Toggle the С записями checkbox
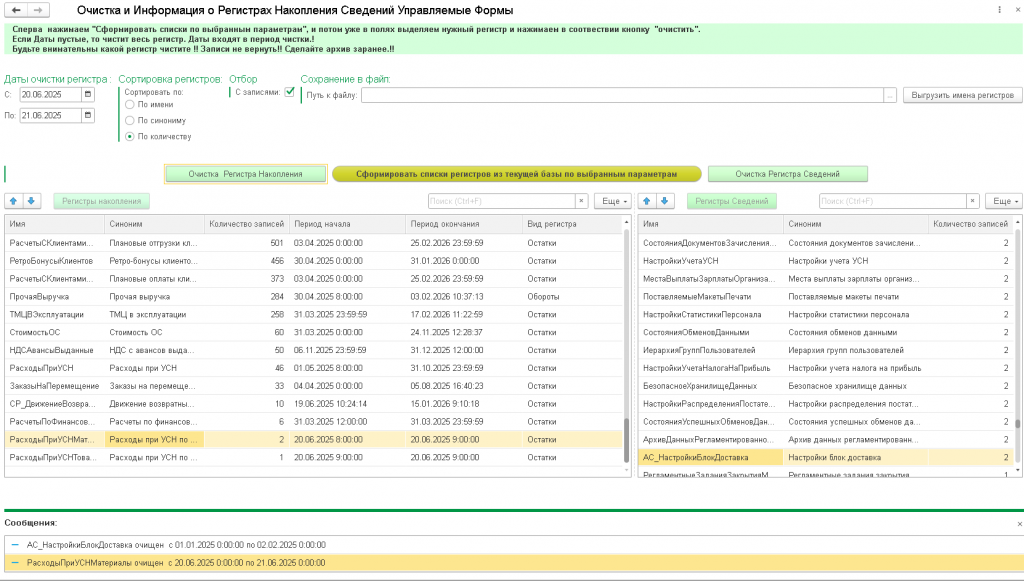1024x581 pixels. 290,91
